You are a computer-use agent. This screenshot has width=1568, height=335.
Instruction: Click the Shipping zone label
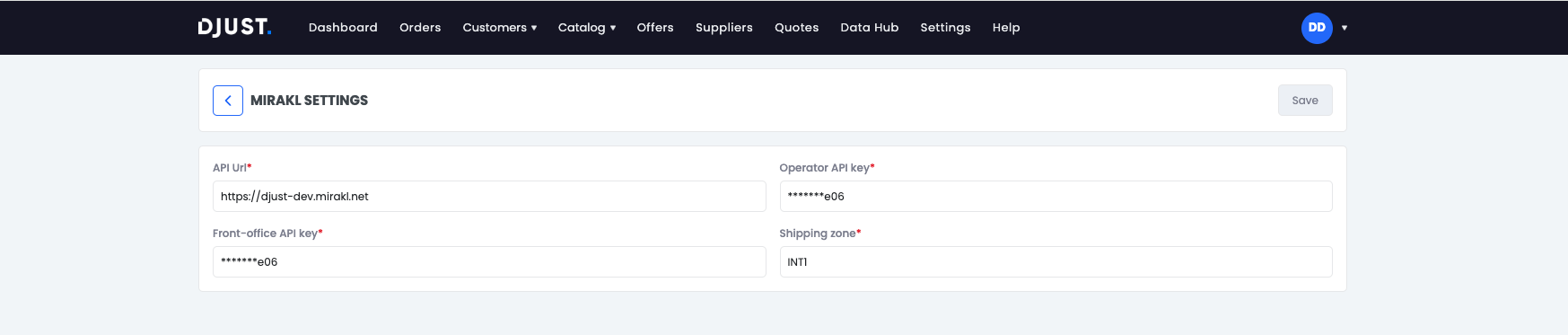[x=820, y=234]
